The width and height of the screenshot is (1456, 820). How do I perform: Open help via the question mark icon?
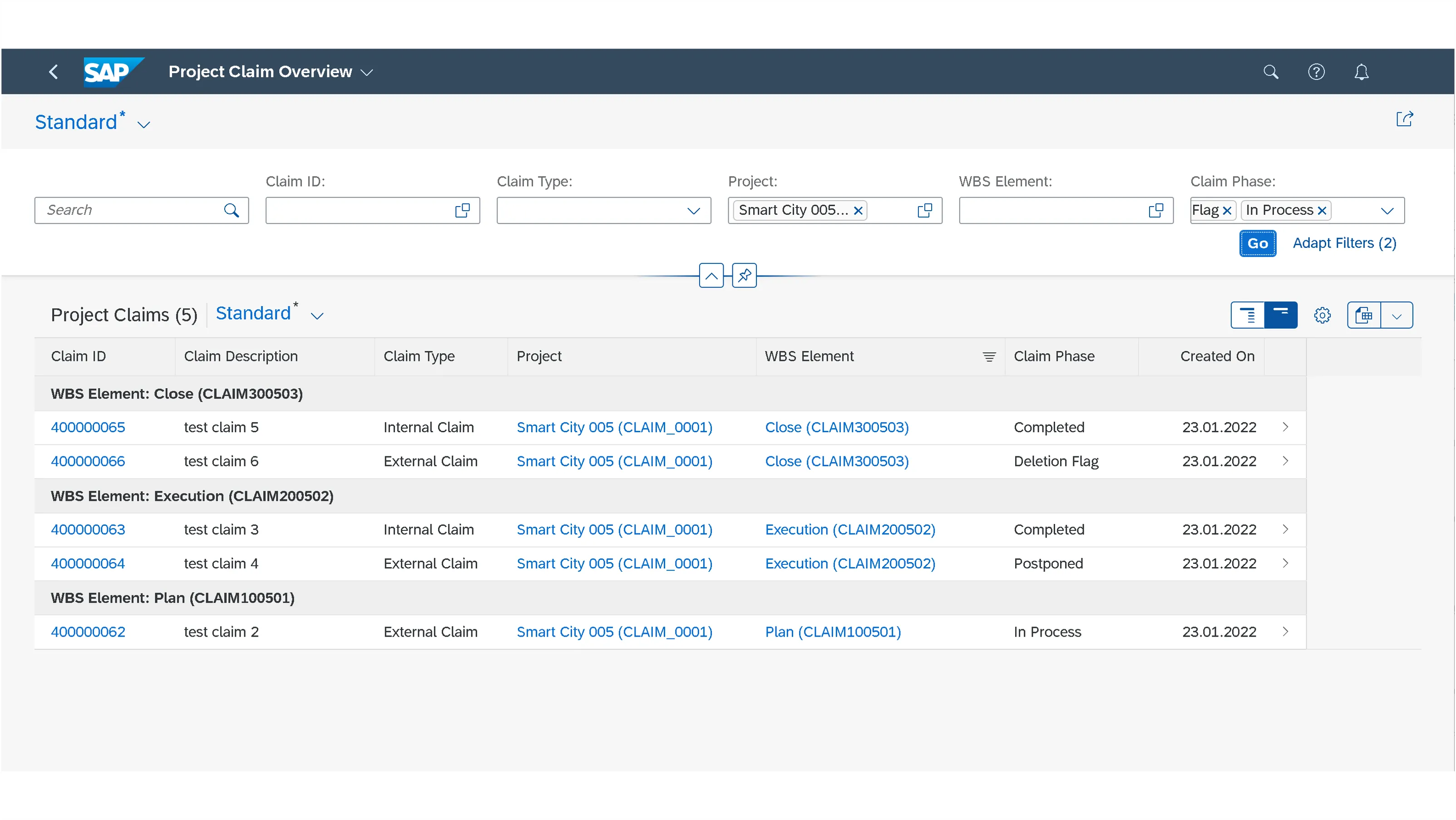(x=1317, y=71)
